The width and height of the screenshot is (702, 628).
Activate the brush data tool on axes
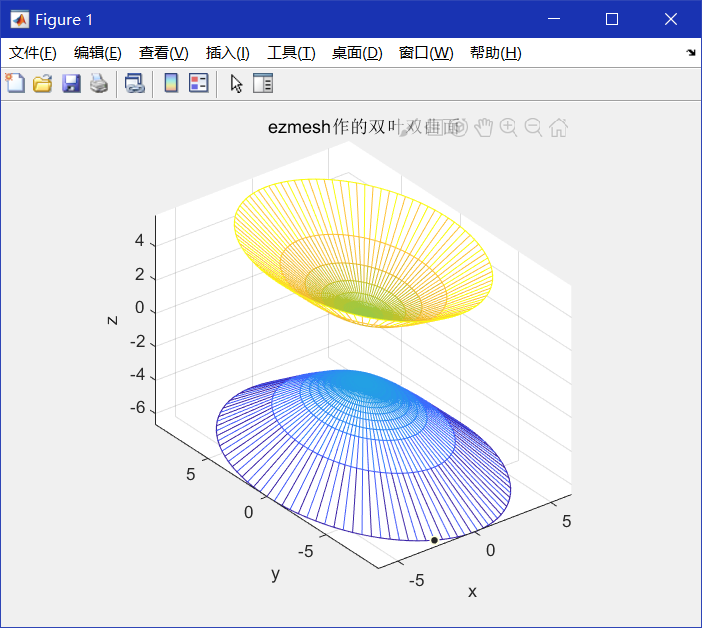[x=407, y=130]
